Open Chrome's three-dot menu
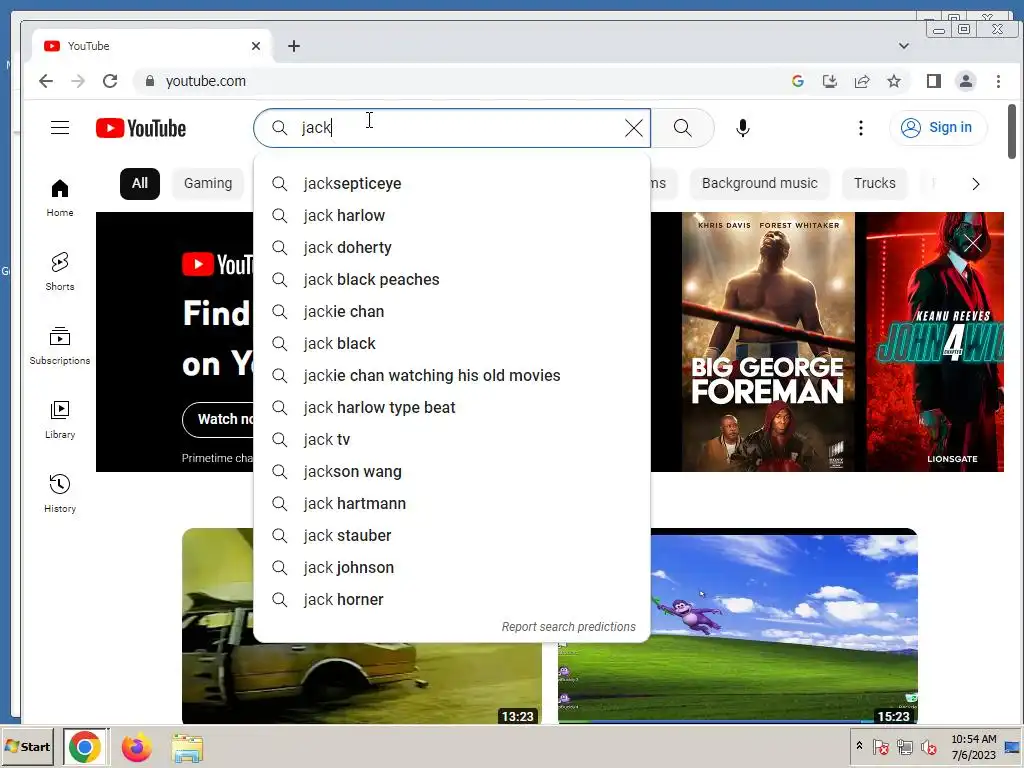Viewport: 1024px width, 768px height. click(999, 81)
